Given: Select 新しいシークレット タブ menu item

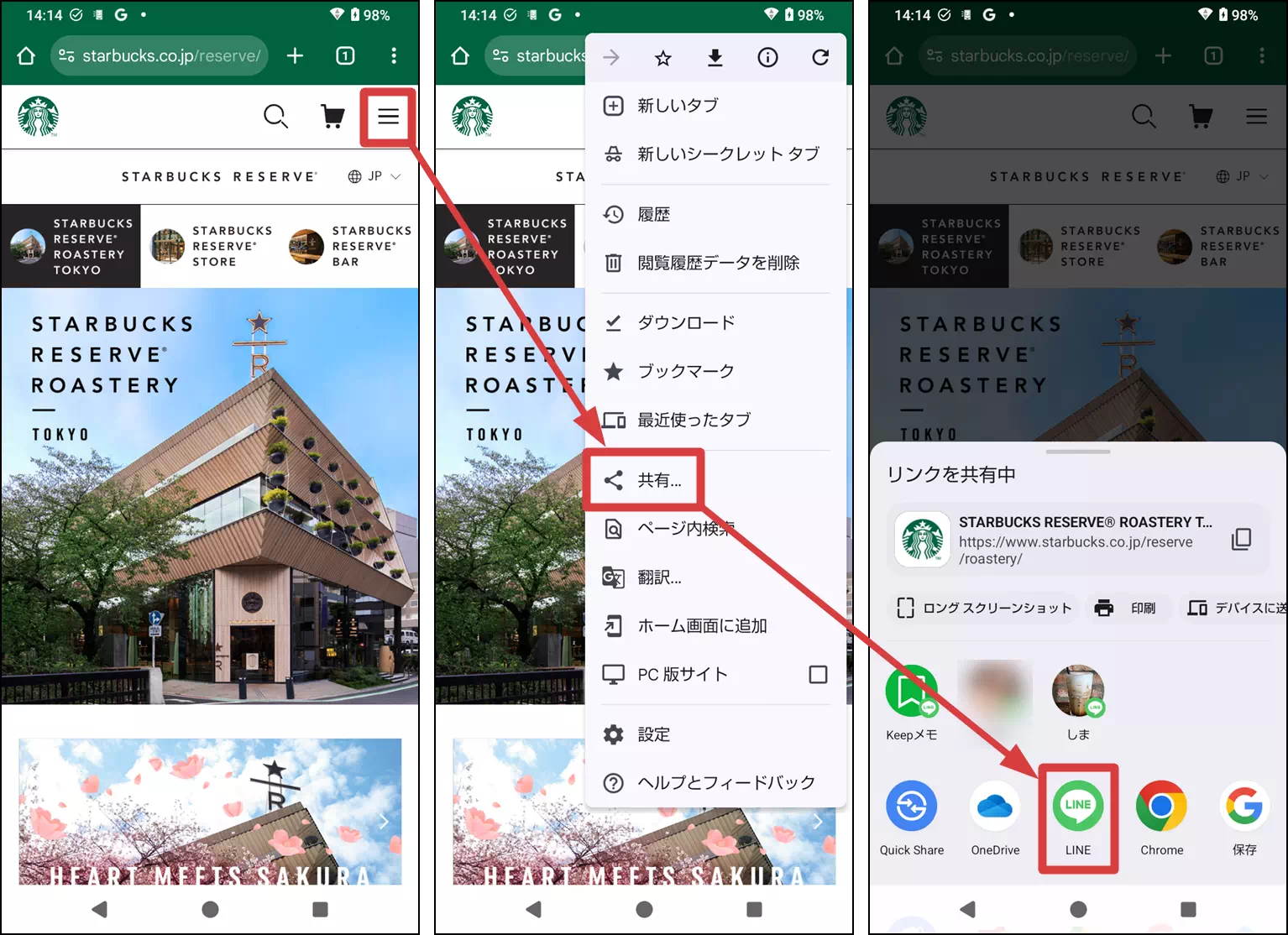Looking at the screenshot, I should [x=715, y=154].
